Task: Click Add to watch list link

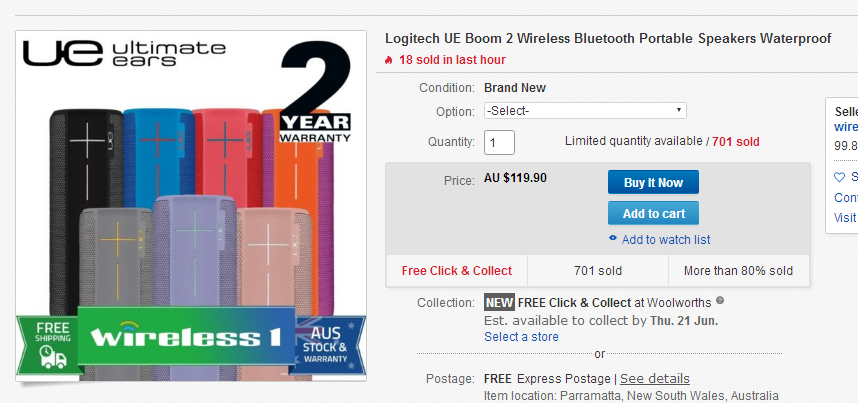Action: pos(666,239)
